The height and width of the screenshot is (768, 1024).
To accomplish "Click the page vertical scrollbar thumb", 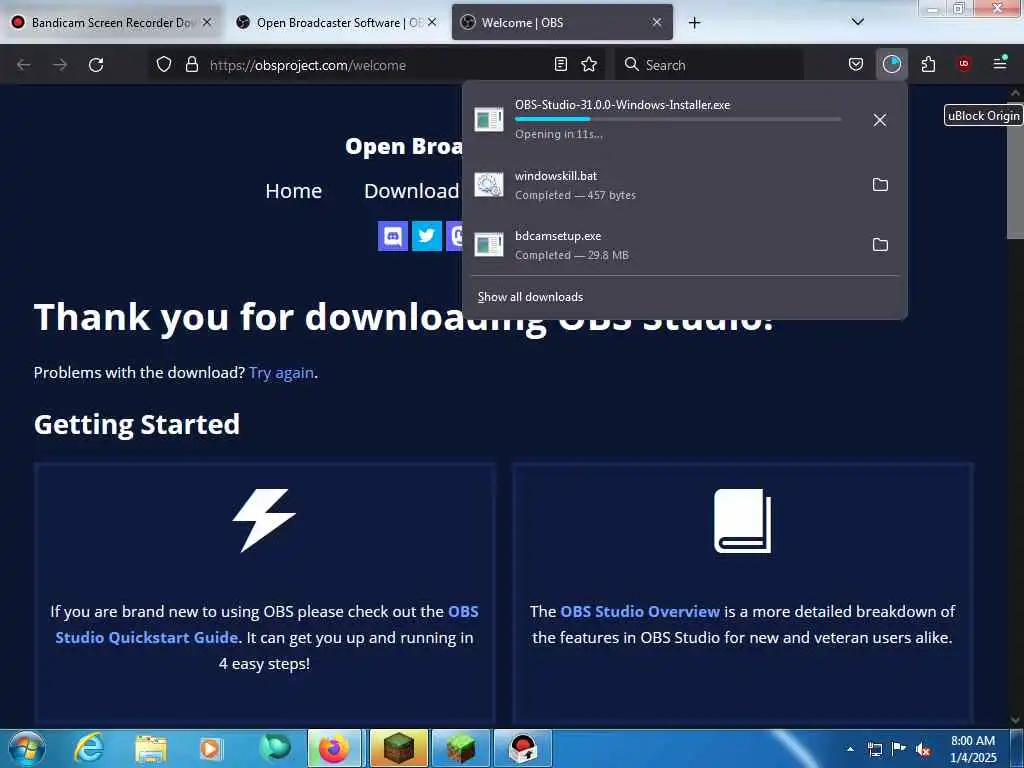I will coord(1015,170).
